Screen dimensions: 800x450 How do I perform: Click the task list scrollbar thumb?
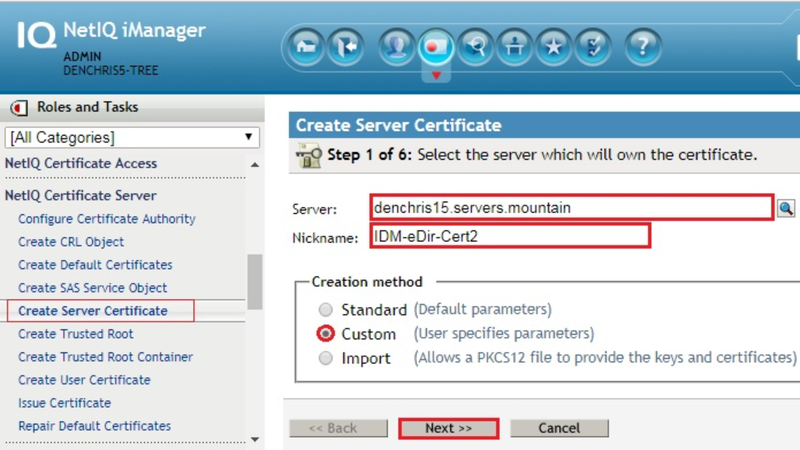point(255,282)
